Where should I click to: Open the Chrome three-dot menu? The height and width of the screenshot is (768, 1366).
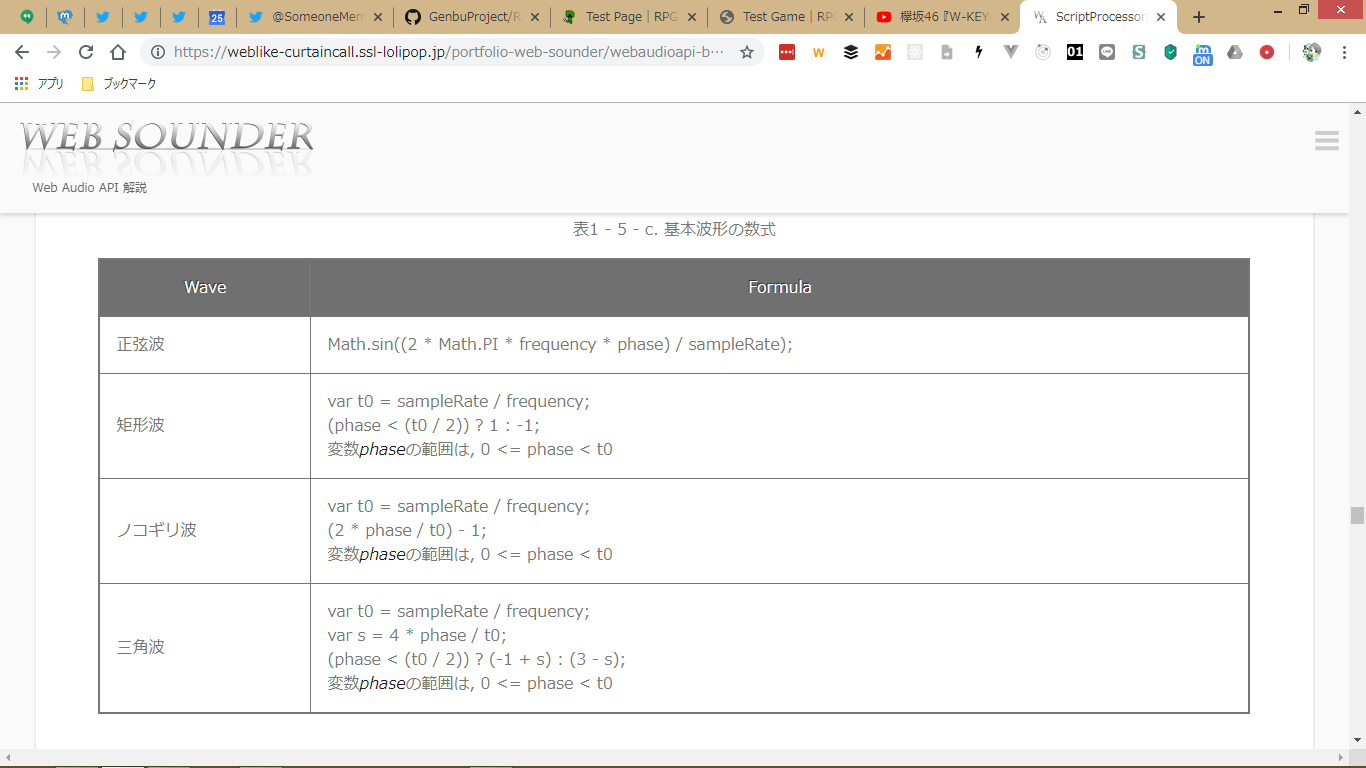tap(1345, 52)
